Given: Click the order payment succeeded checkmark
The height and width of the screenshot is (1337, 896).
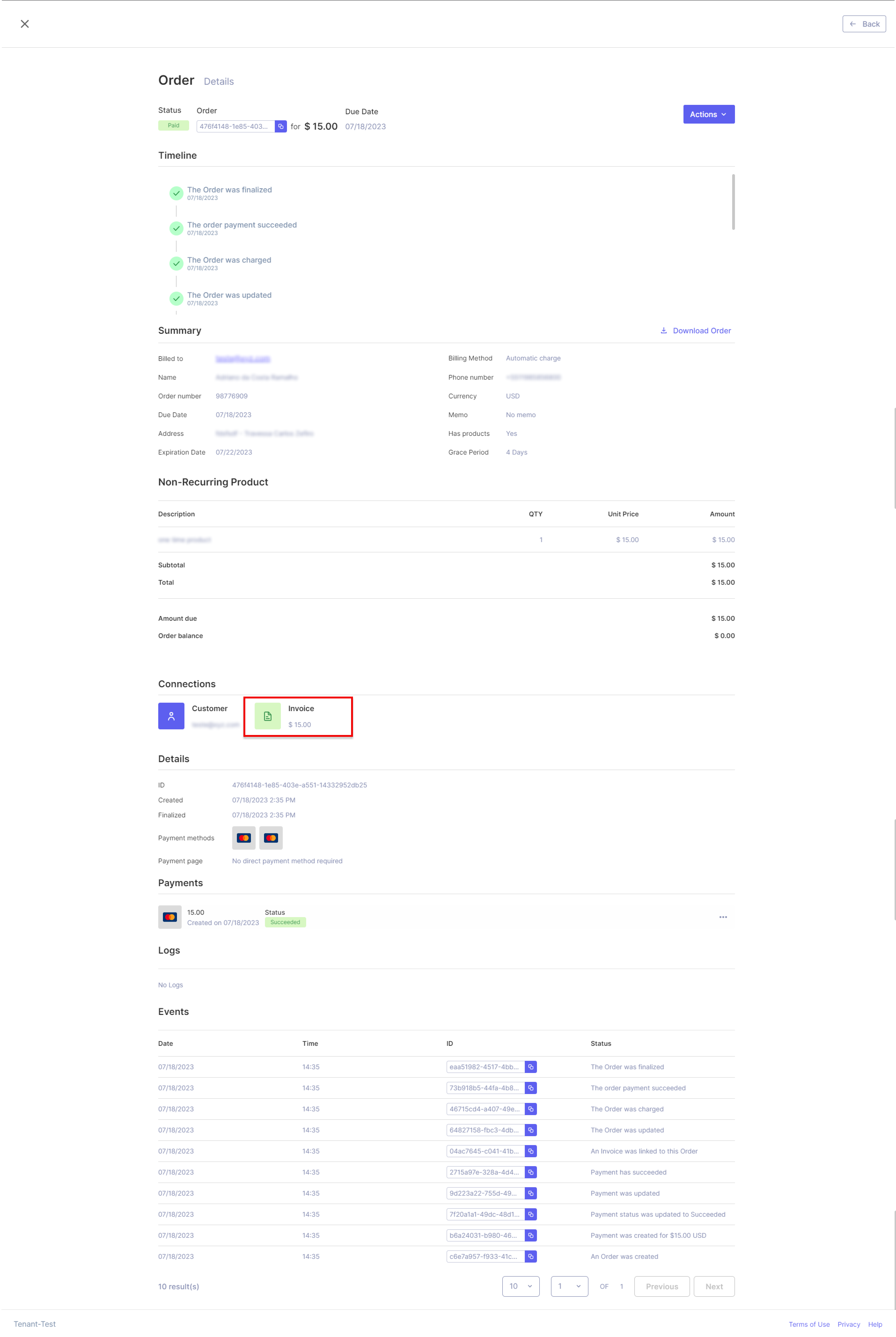Looking at the screenshot, I should pyautogui.click(x=176, y=228).
